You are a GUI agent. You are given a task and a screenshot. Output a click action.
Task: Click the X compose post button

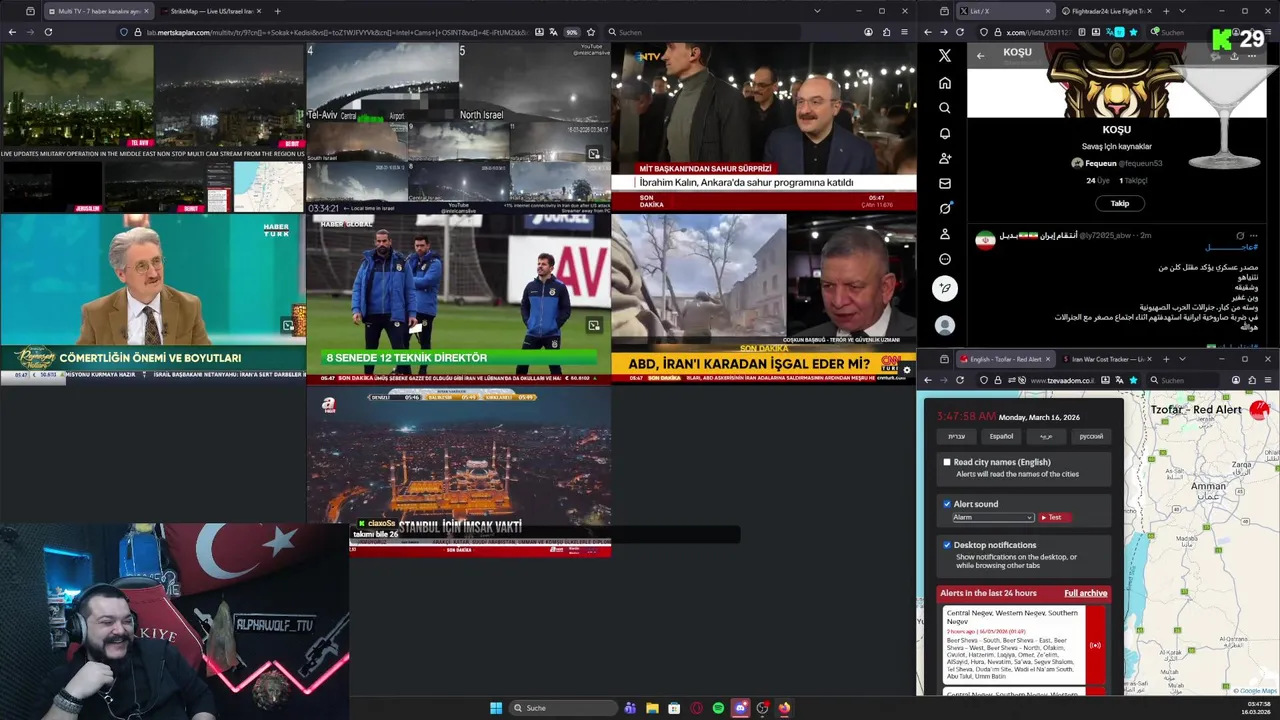click(x=944, y=289)
